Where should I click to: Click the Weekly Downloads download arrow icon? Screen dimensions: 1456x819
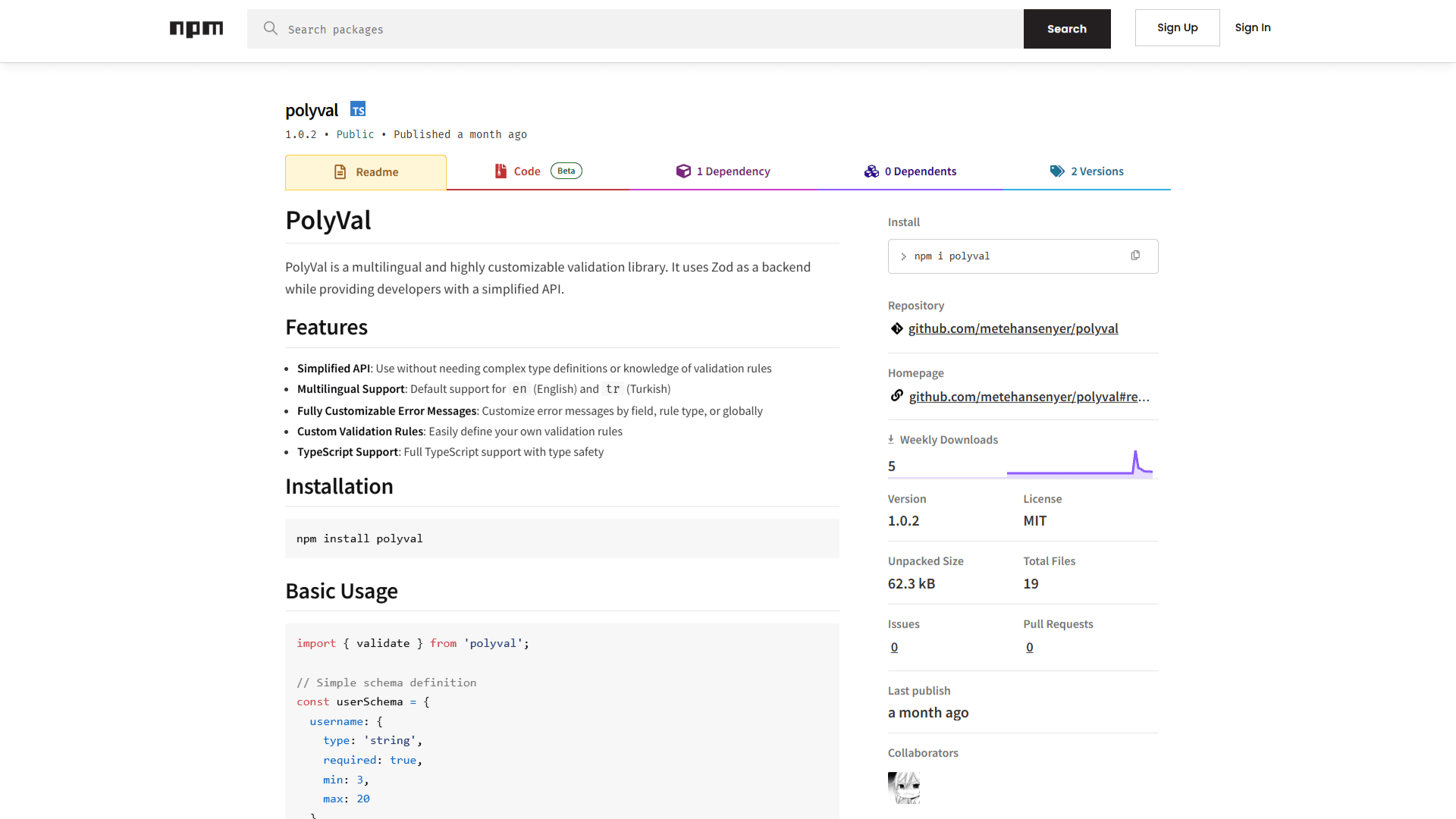click(x=891, y=439)
